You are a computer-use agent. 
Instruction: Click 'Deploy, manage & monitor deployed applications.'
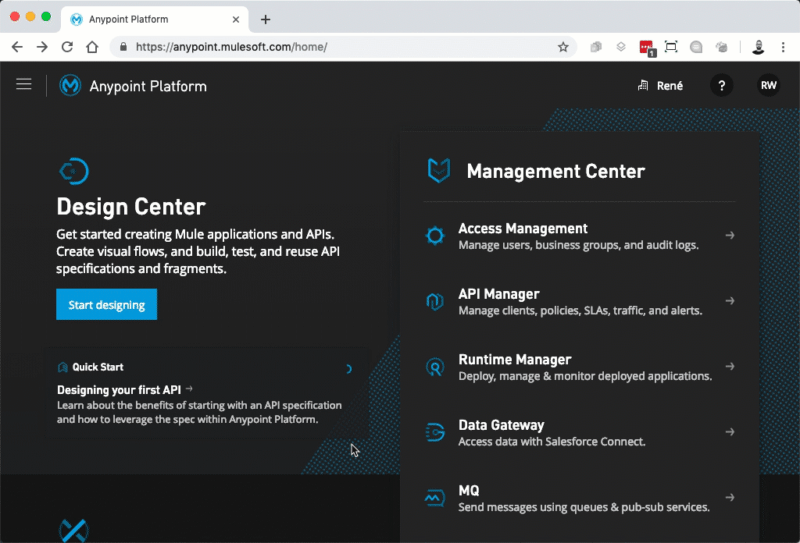coord(585,376)
